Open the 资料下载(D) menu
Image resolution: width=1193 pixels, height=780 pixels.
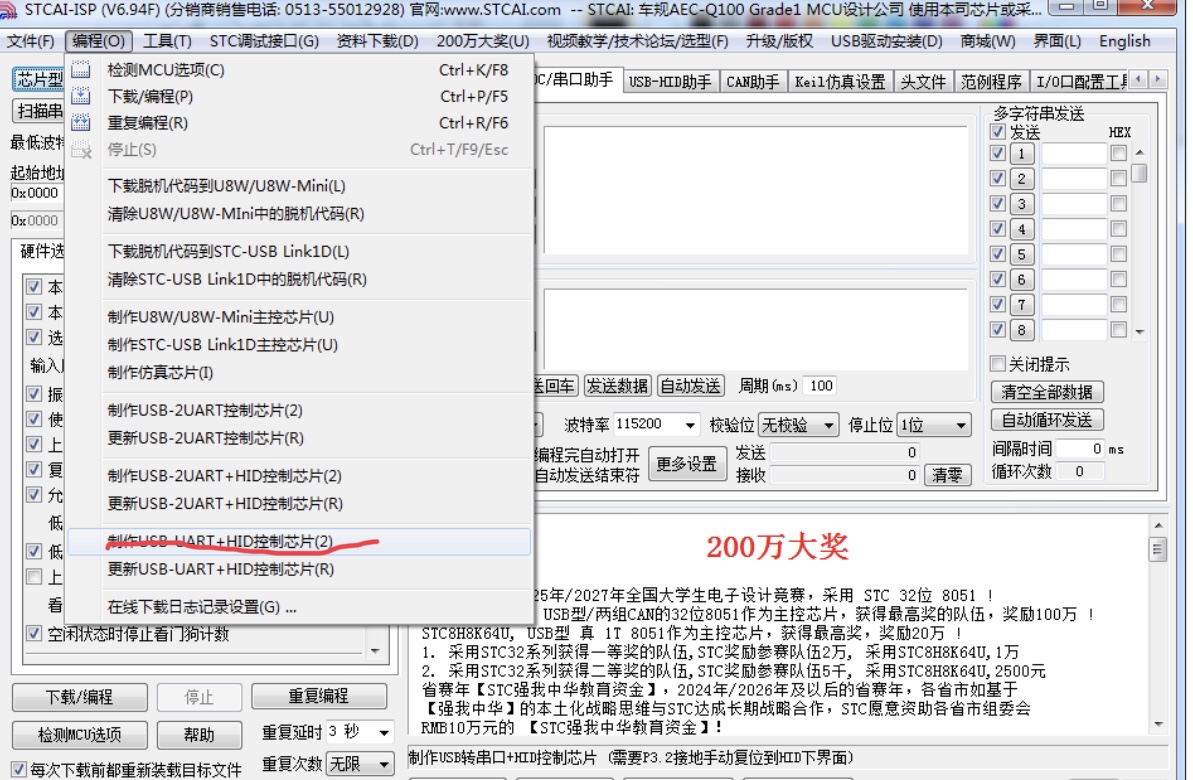pos(377,41)
